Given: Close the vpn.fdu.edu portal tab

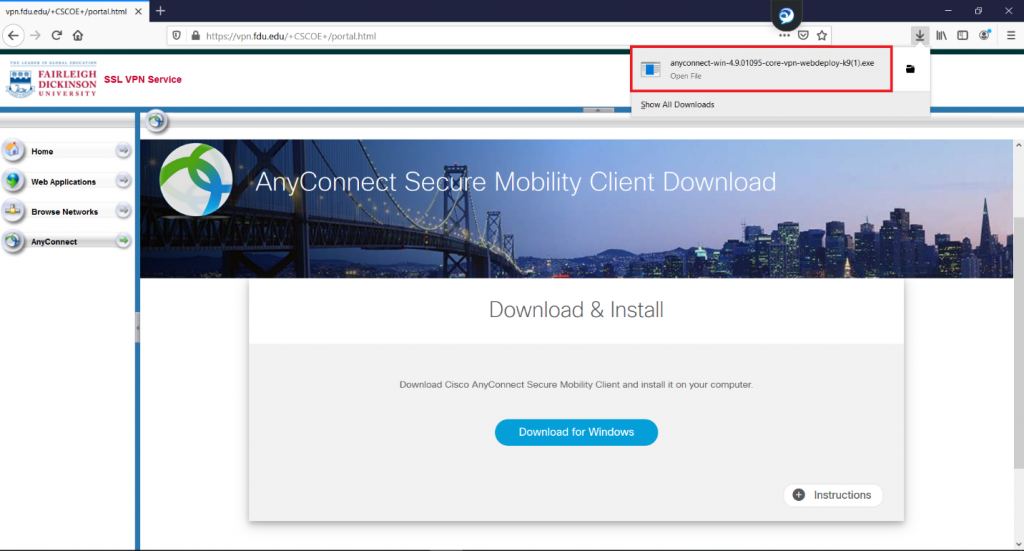Looking at the screenshot, I should click(x=138, y=12).
